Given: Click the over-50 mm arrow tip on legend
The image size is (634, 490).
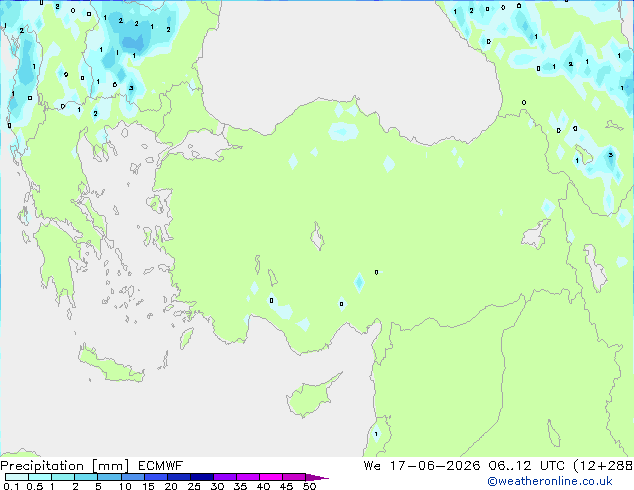Looking at the screenshot, I should tap(317, 477).
